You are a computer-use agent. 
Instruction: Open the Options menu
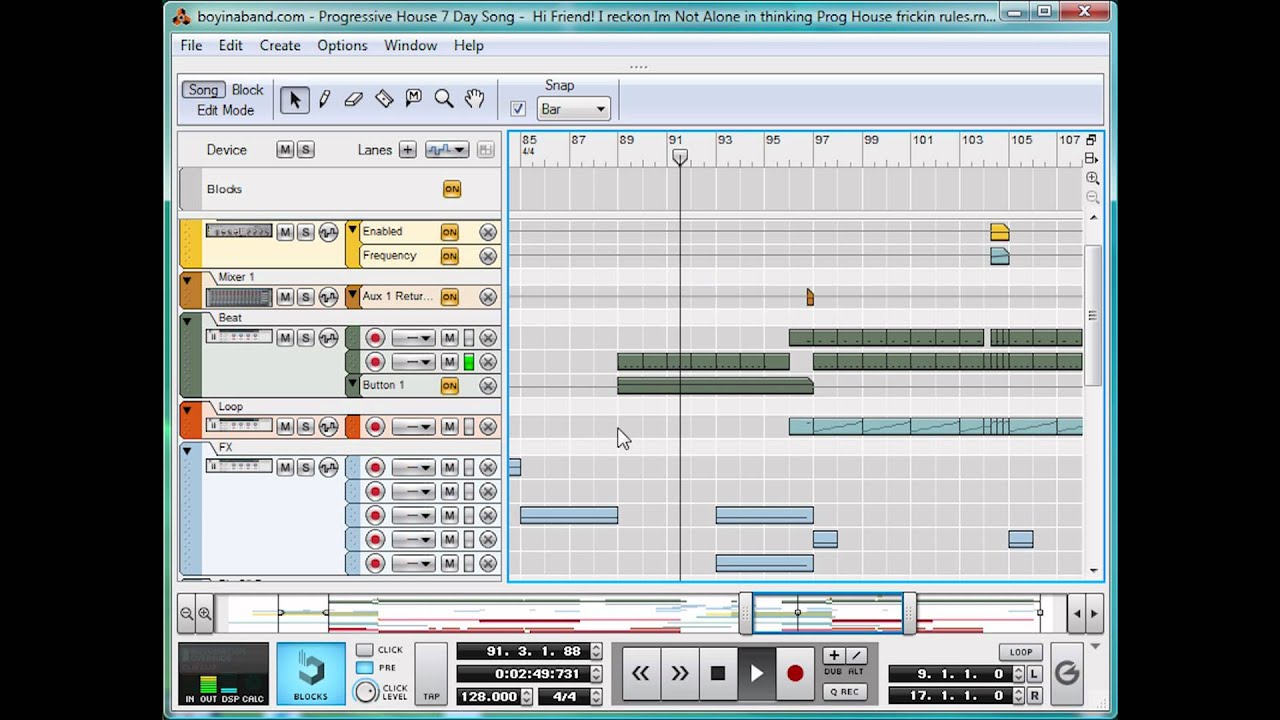pos(342,45)
